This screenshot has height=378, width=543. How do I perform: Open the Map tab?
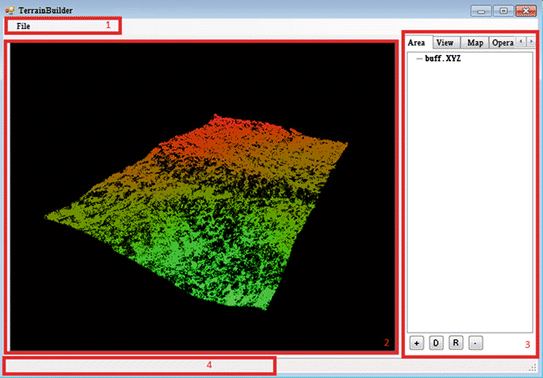(475, 43)
